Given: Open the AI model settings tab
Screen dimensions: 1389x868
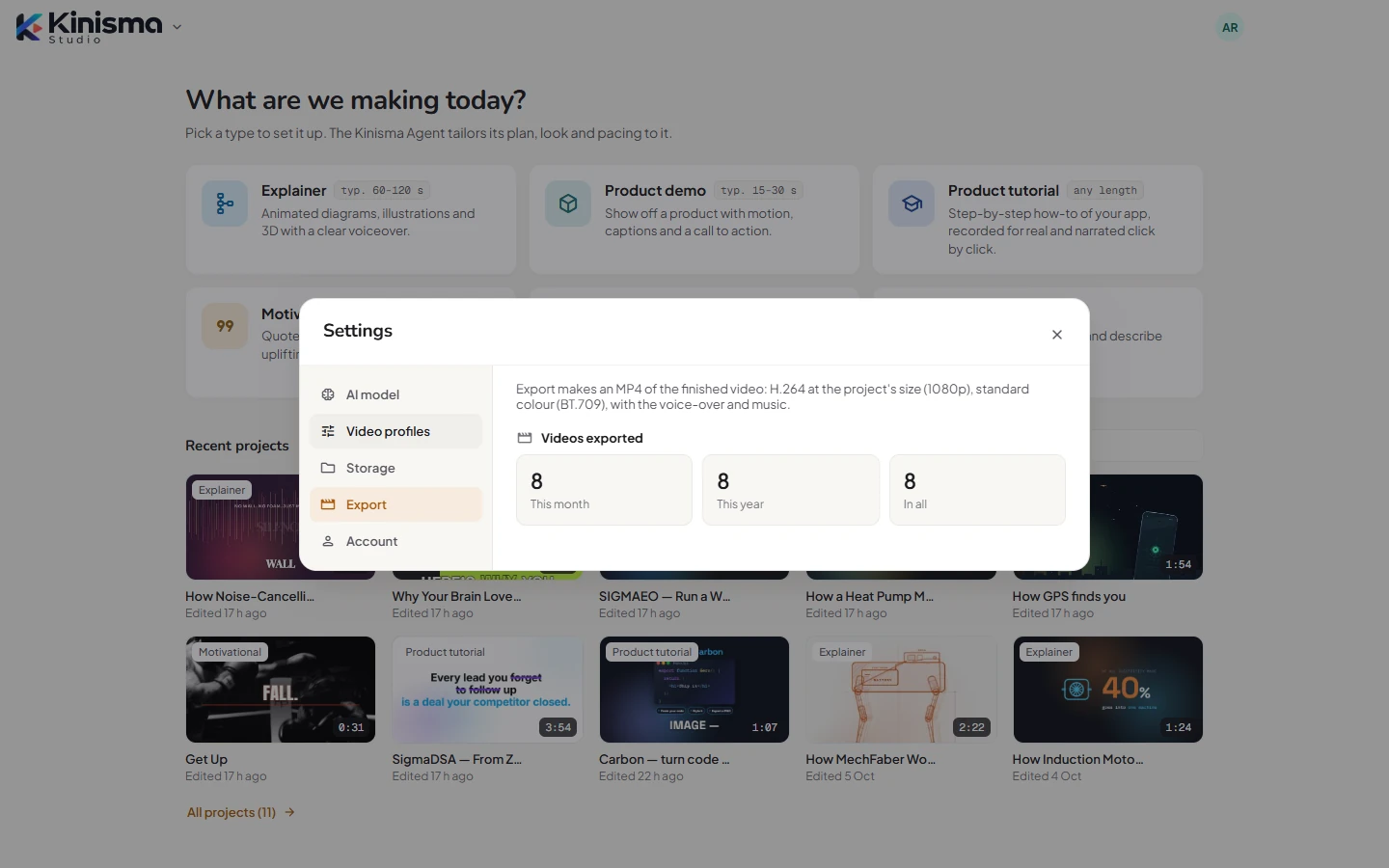Looking at the screenshot, I should click(395, 394).
